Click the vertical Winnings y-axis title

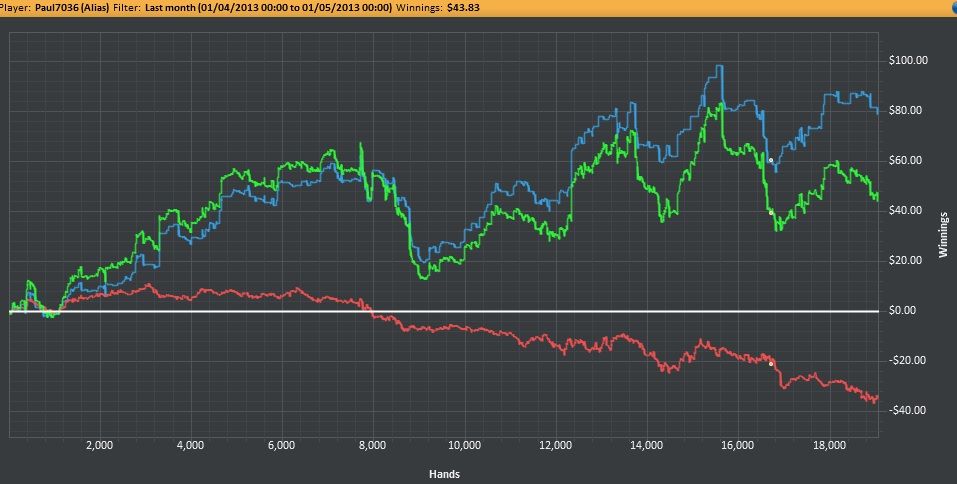click(942, 235)
